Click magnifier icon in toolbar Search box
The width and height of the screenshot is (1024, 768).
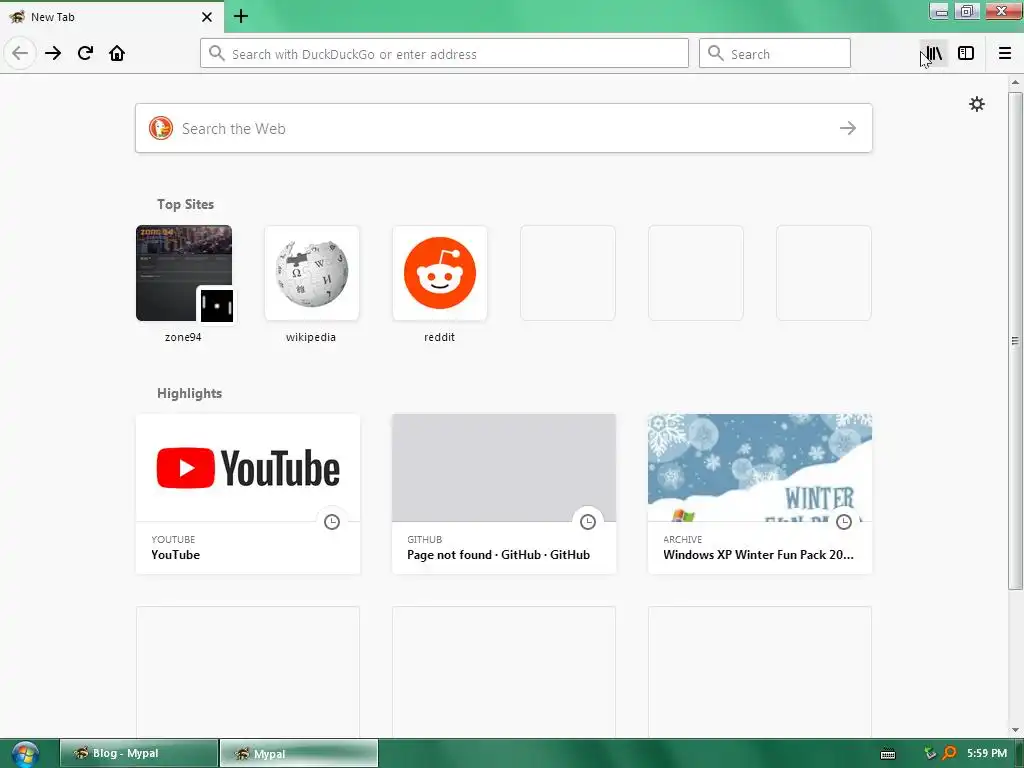pyautogui.click(x=716, y=53)
